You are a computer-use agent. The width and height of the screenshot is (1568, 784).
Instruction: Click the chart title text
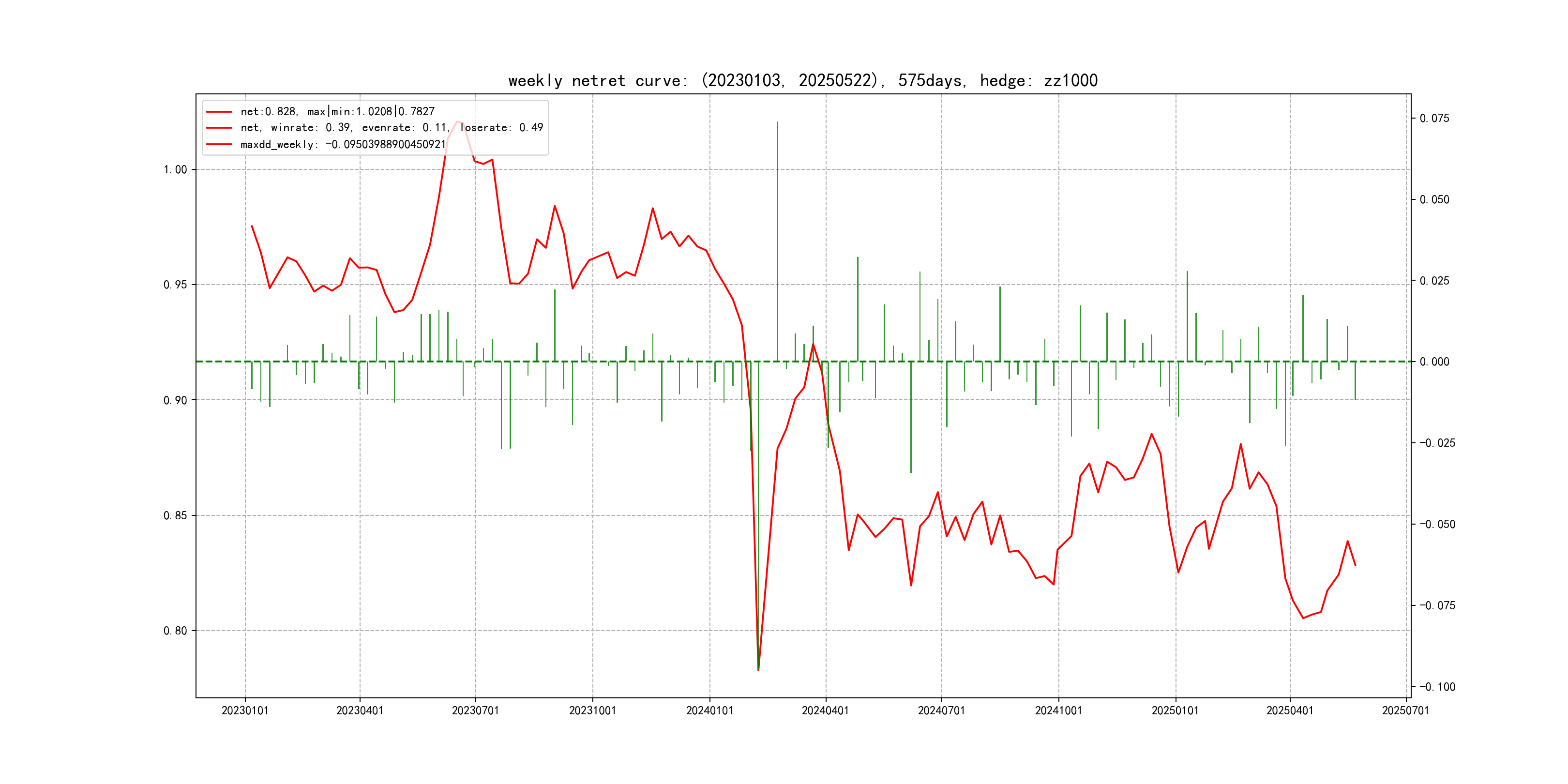tap(802, 80)
